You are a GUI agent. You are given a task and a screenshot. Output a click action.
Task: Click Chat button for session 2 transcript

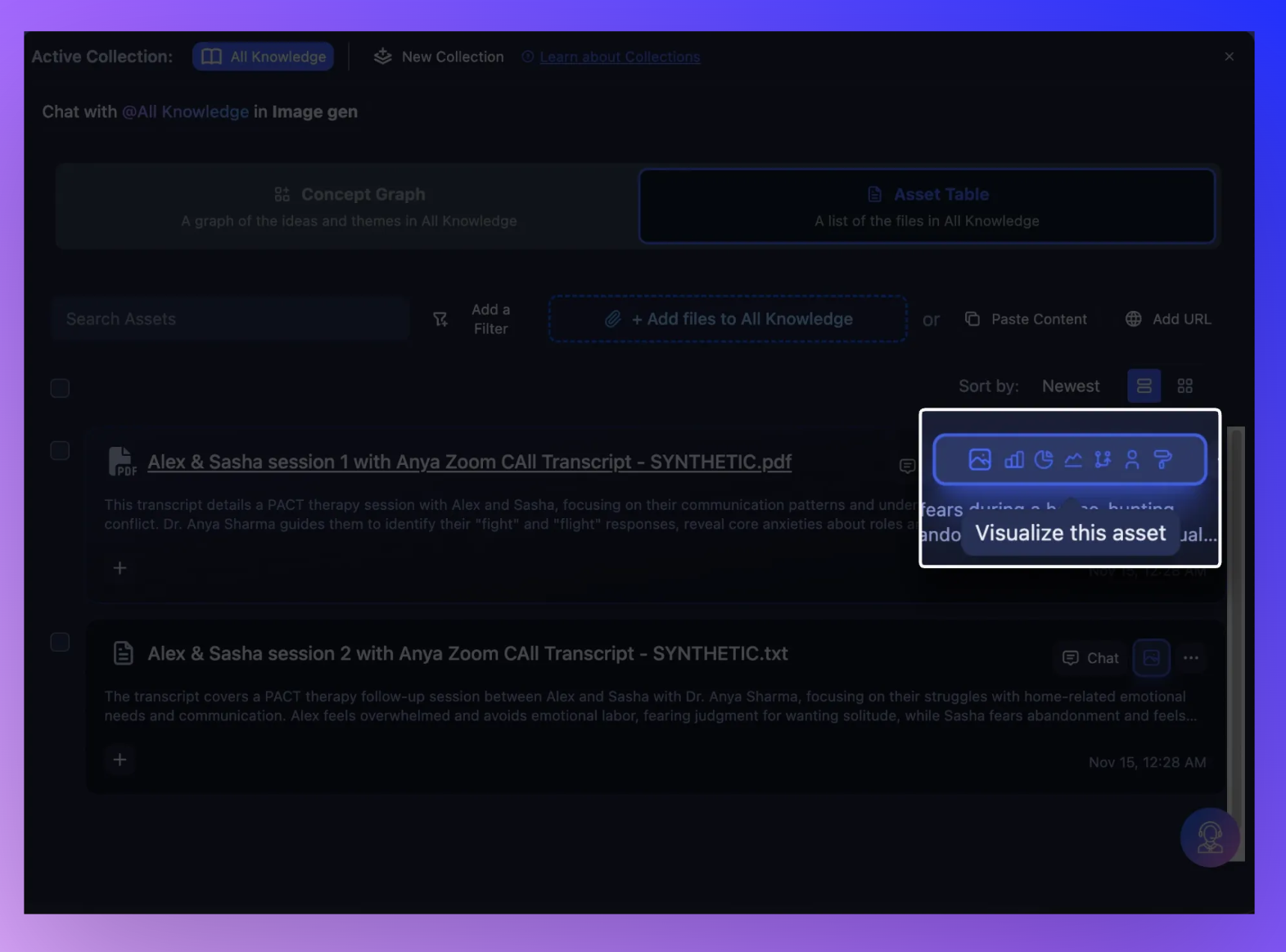tap(1090, 658)
